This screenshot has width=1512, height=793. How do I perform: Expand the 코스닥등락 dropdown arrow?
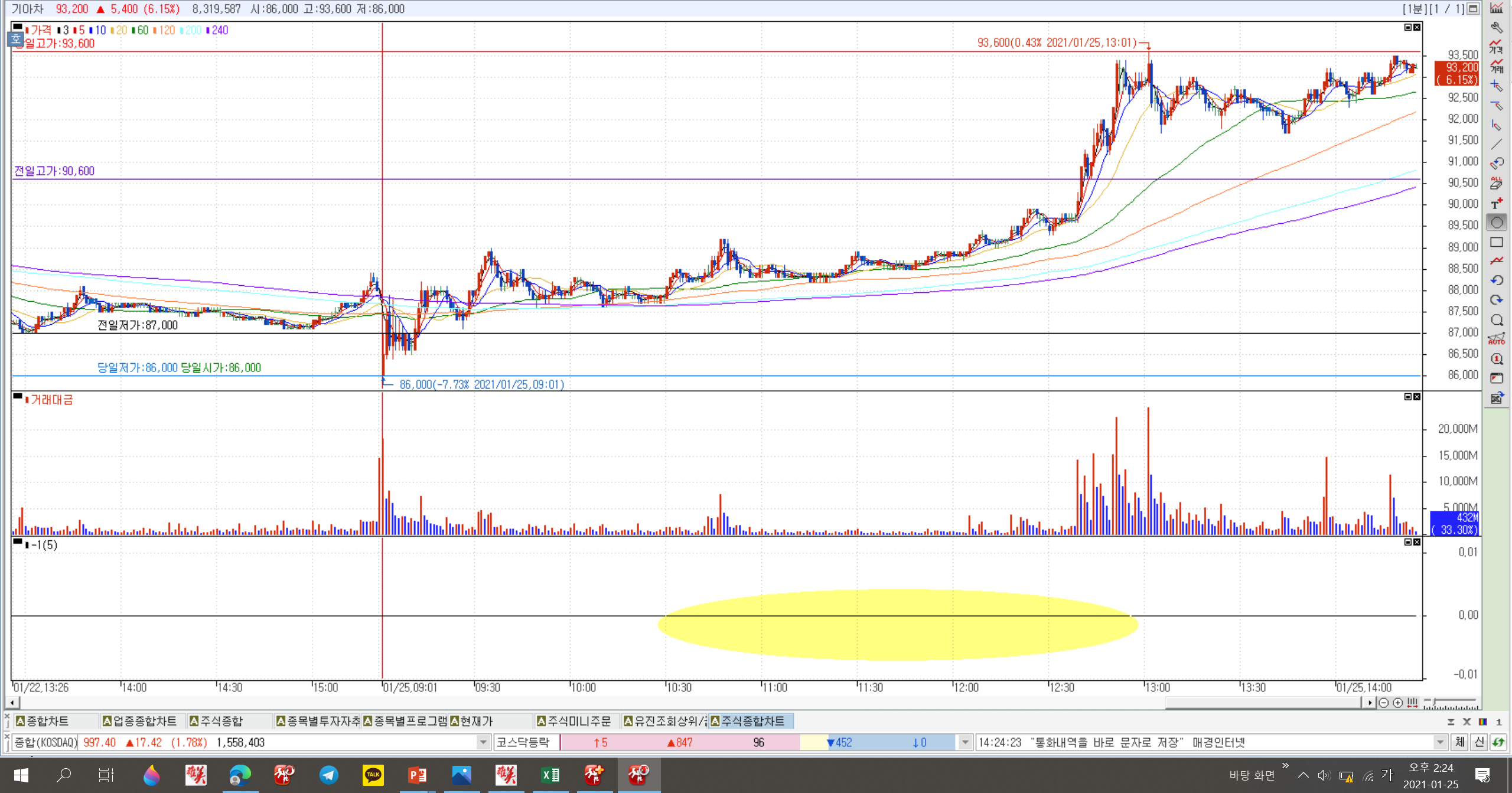click(964, 742)
